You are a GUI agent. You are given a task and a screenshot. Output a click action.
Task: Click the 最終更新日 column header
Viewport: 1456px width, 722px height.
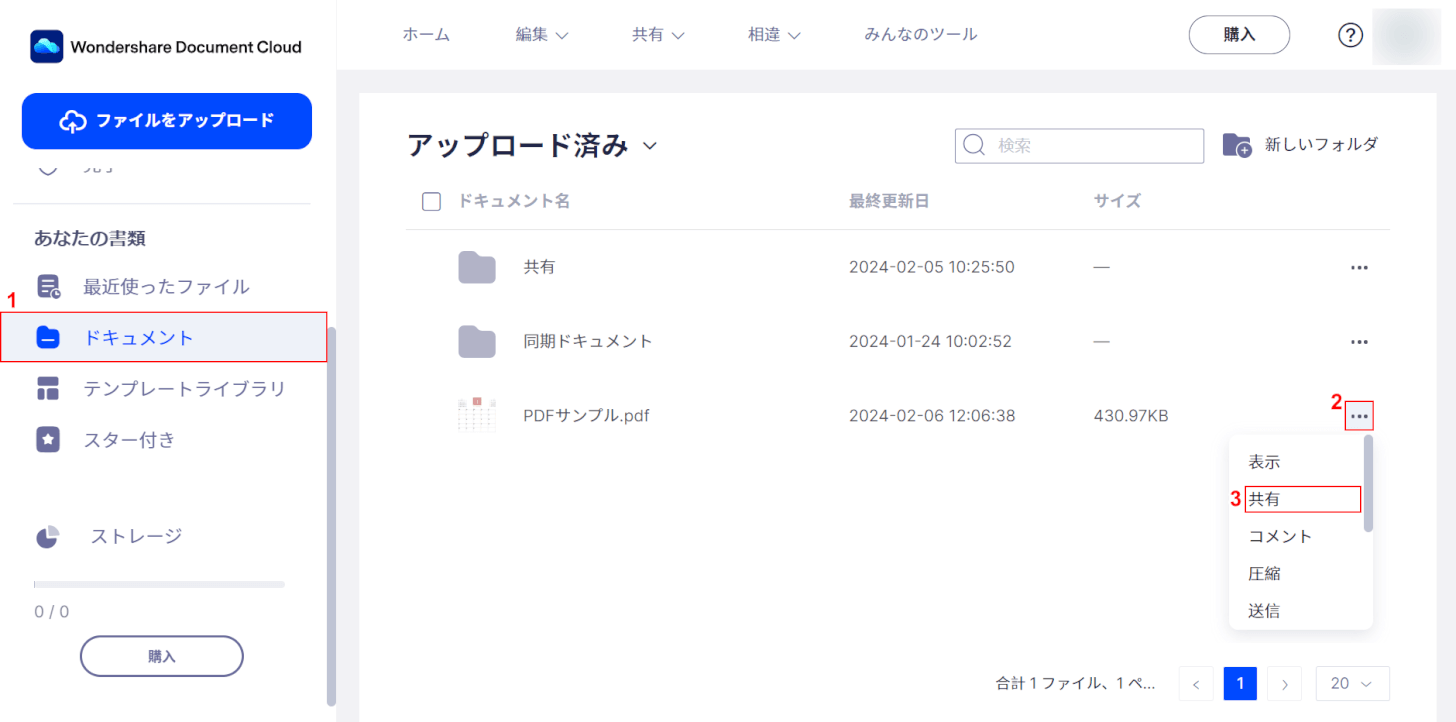coord(889,202)
